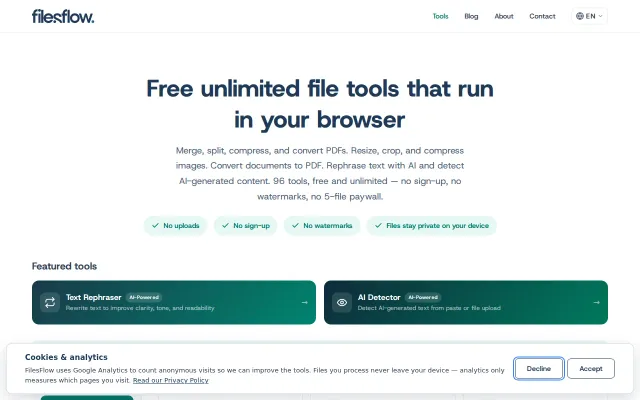Open the Text Rephraser featured tool
This screenshot has width=640, height=400.
[174, 302]
